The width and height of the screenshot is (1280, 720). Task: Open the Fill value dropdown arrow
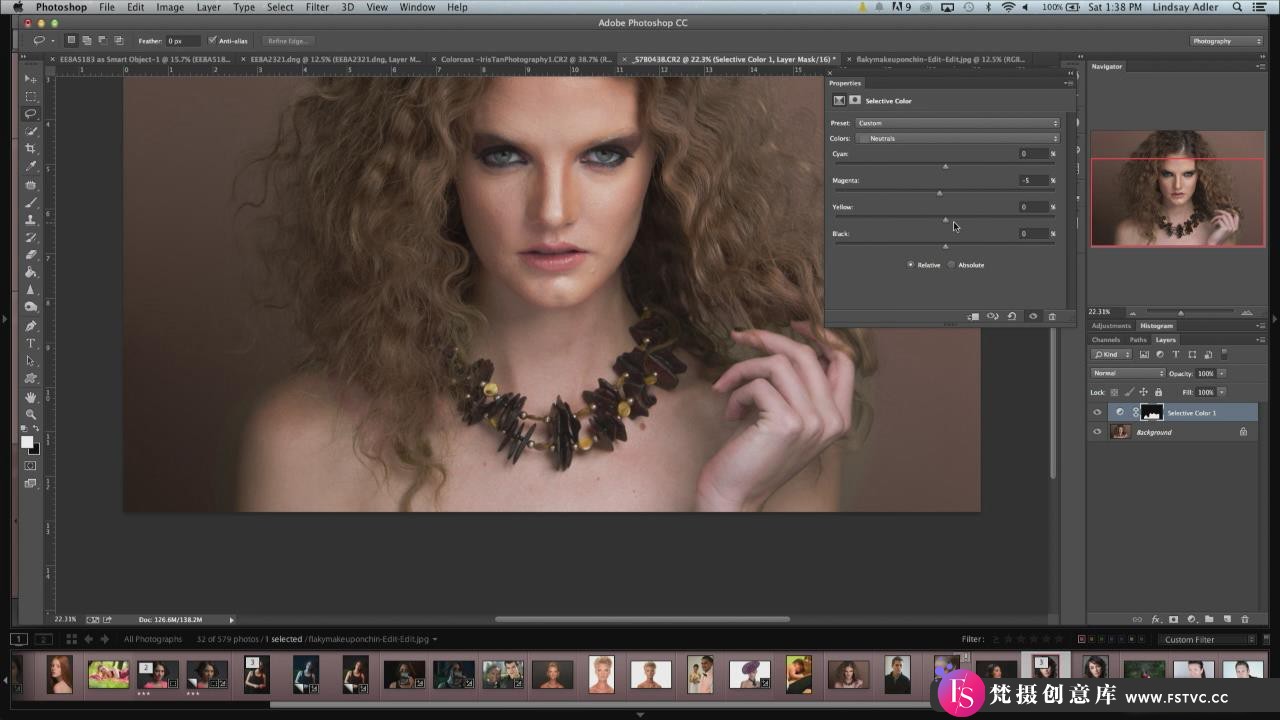click(x=1222, y=392)
